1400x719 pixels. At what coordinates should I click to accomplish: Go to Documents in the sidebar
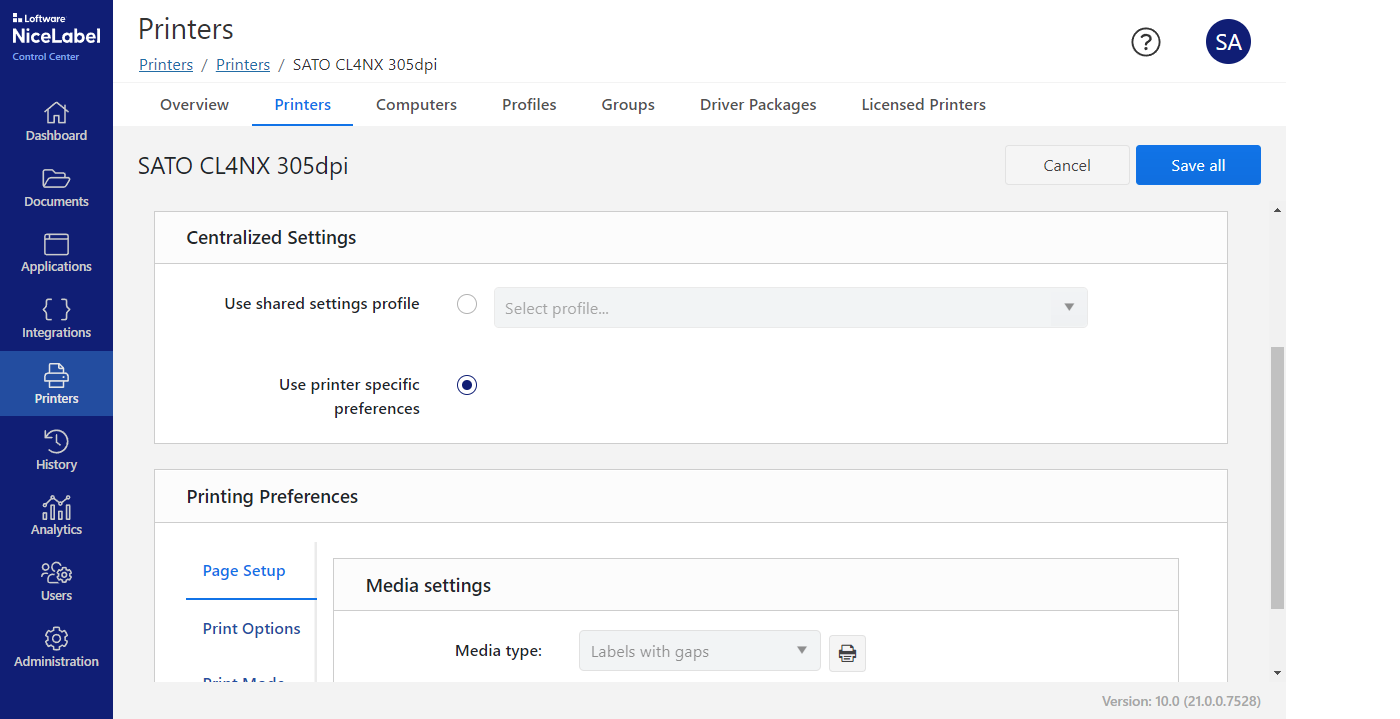[x=56, y=187]
